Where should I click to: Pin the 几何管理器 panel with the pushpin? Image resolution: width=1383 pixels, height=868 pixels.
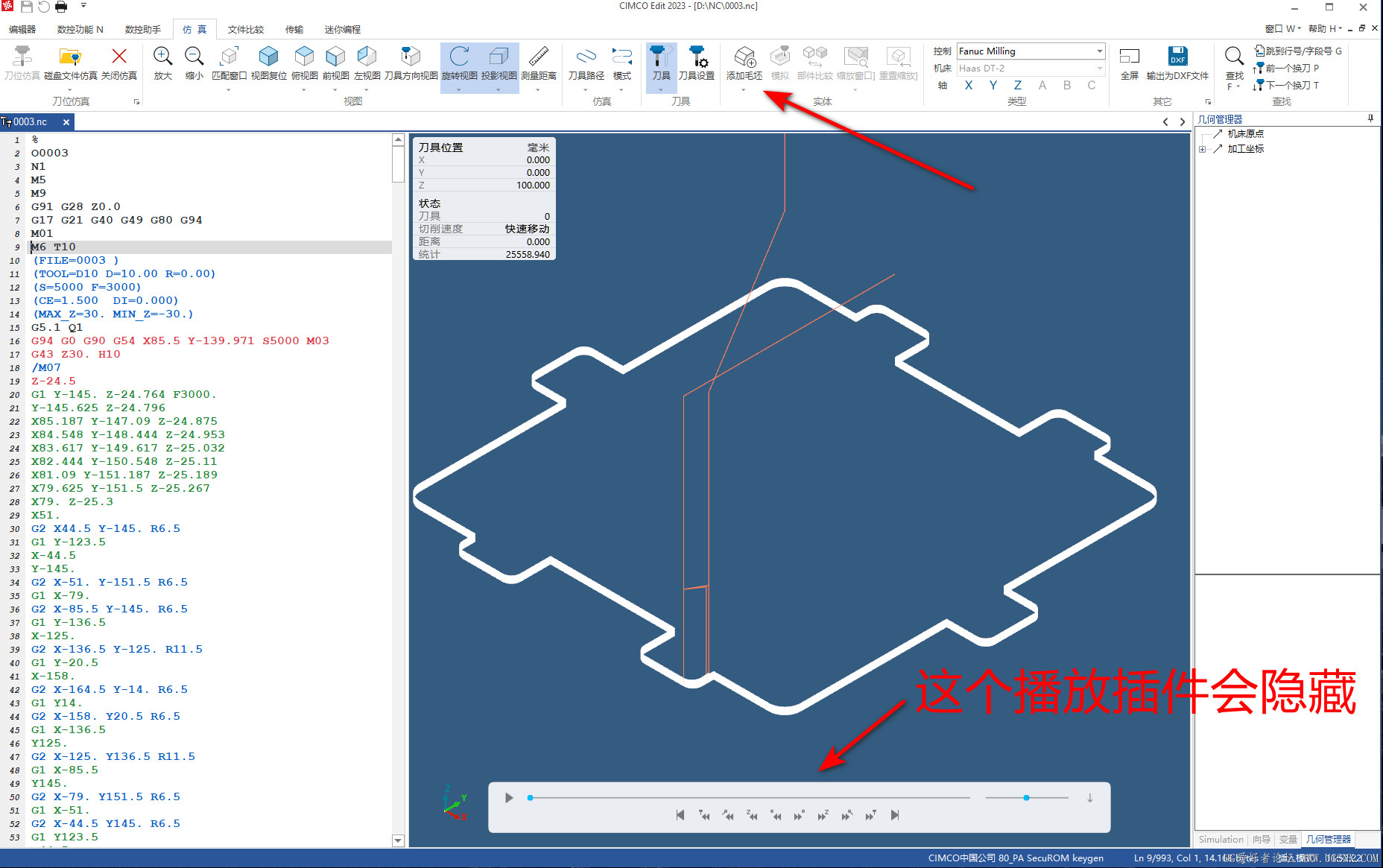coord(1370,118)
